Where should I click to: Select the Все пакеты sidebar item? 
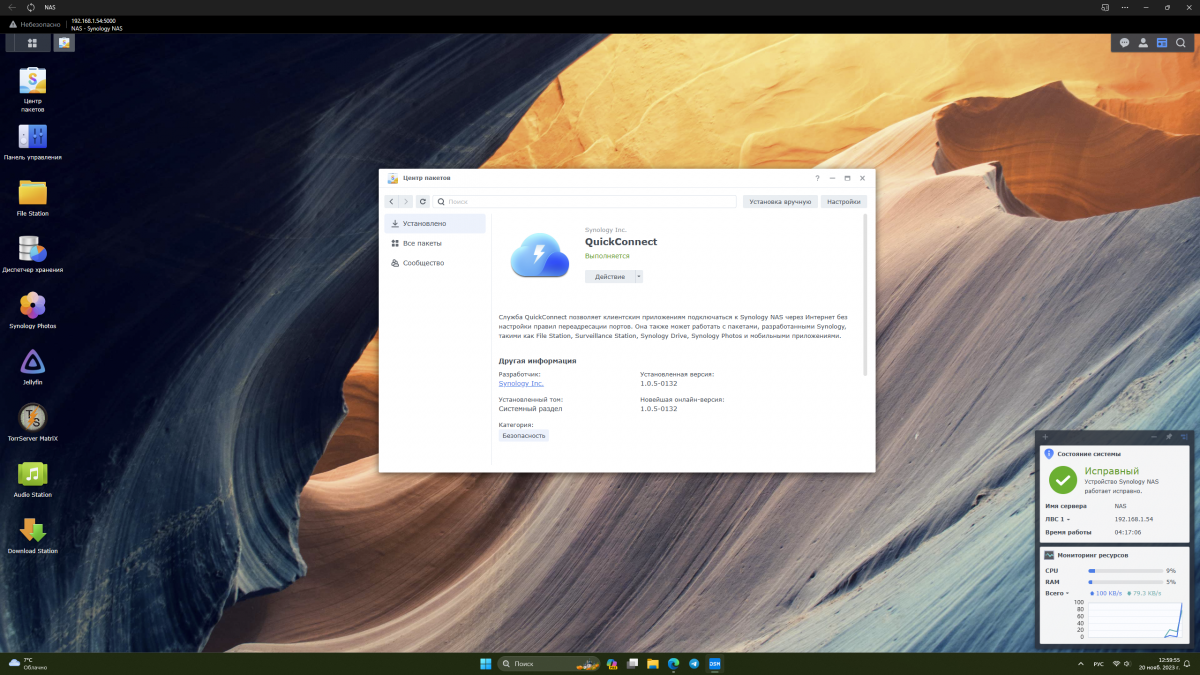pos(435,243)
